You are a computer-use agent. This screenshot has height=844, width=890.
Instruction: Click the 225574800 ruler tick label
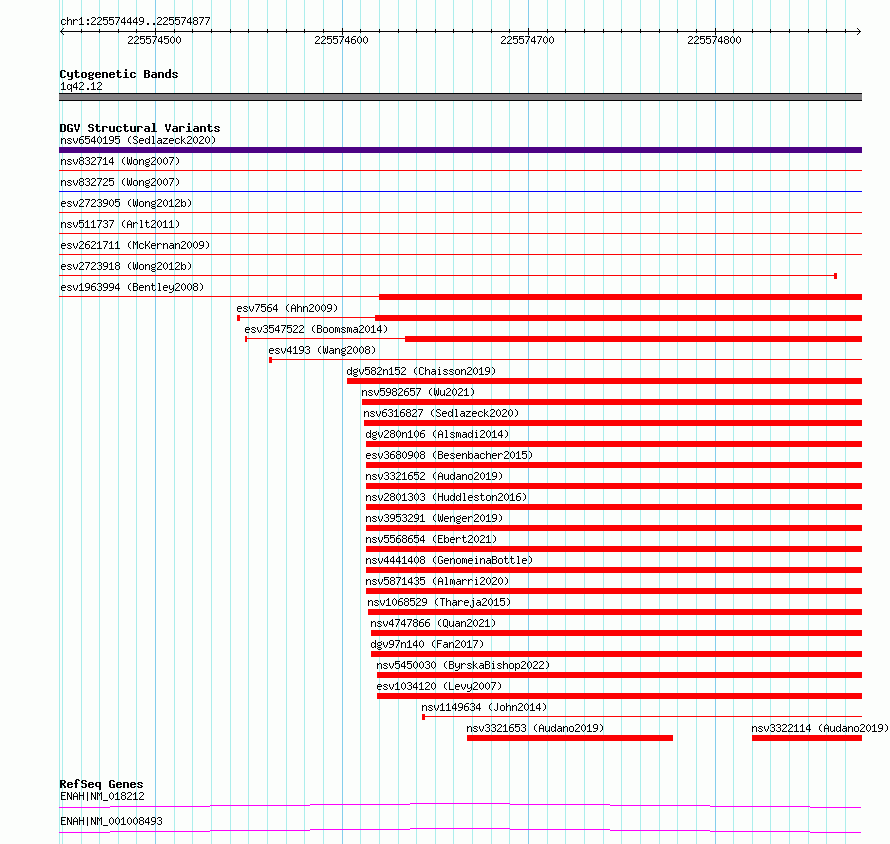(714, 40)
